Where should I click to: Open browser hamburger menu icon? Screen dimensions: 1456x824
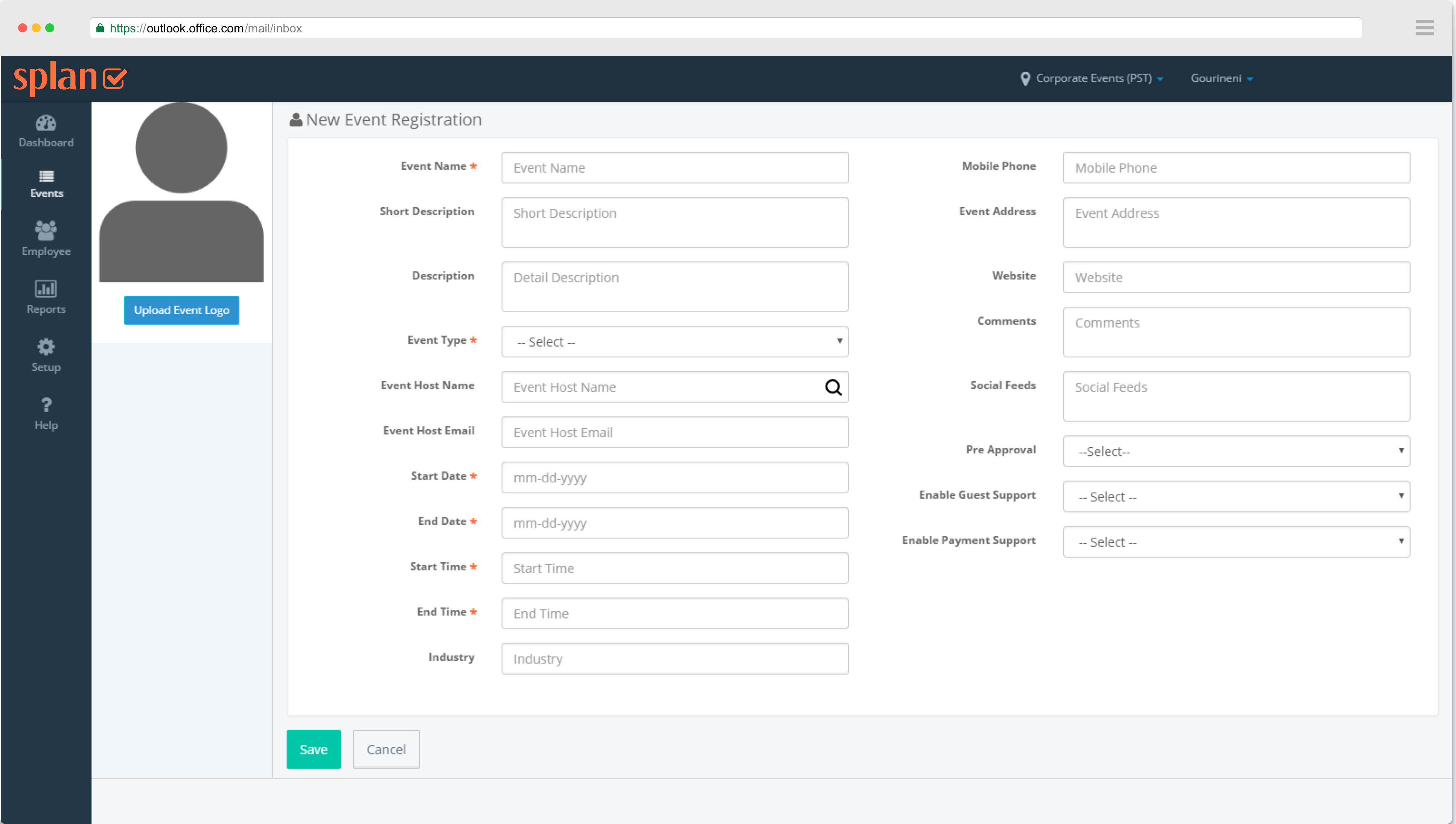[x=1424, y=28]
